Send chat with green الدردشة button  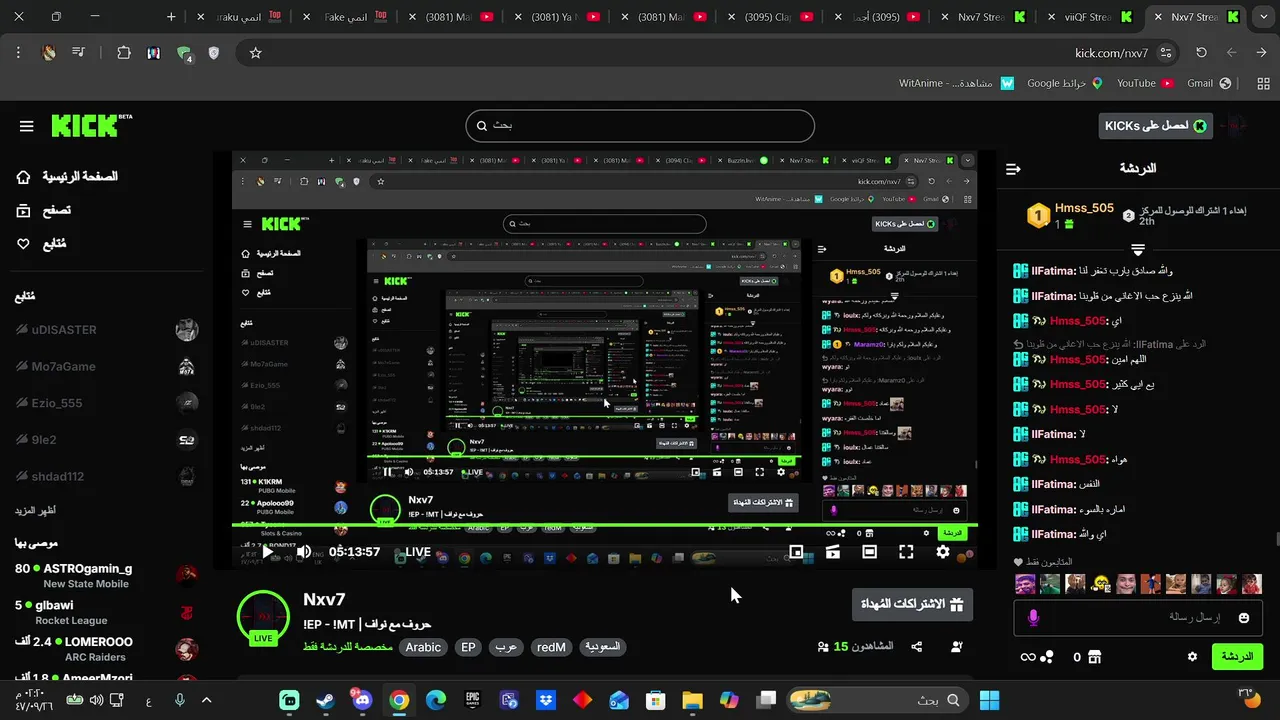[1237, 657]
